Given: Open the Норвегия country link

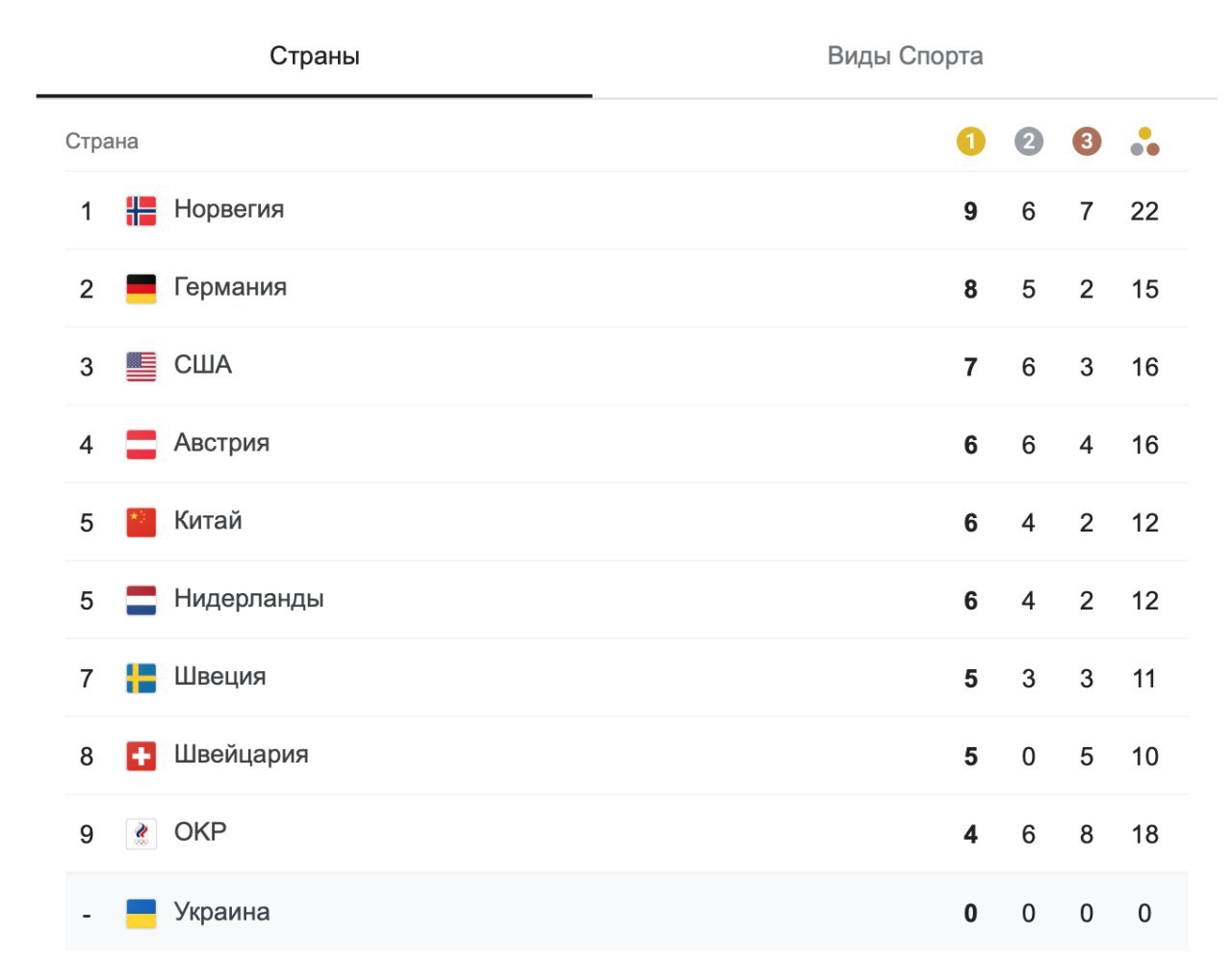Looking at the screenshot, I should coord(229,210).
